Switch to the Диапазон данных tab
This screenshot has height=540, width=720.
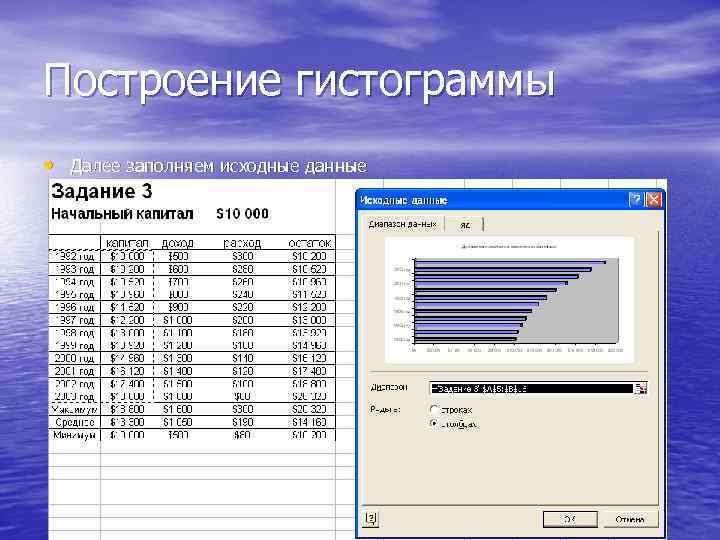[x=402, y=224]
